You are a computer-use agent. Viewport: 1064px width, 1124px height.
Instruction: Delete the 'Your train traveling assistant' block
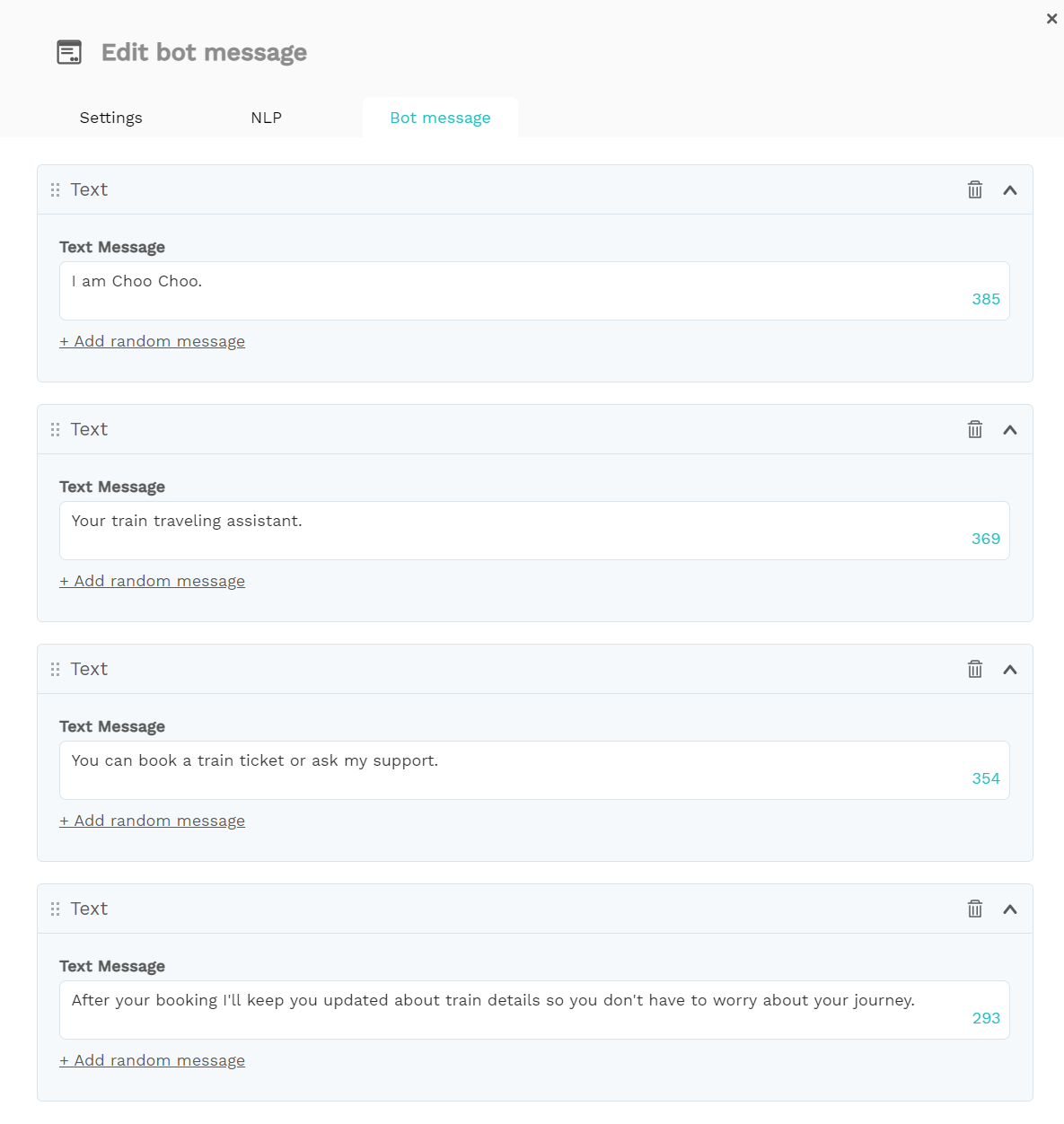[x=975, y=429]
